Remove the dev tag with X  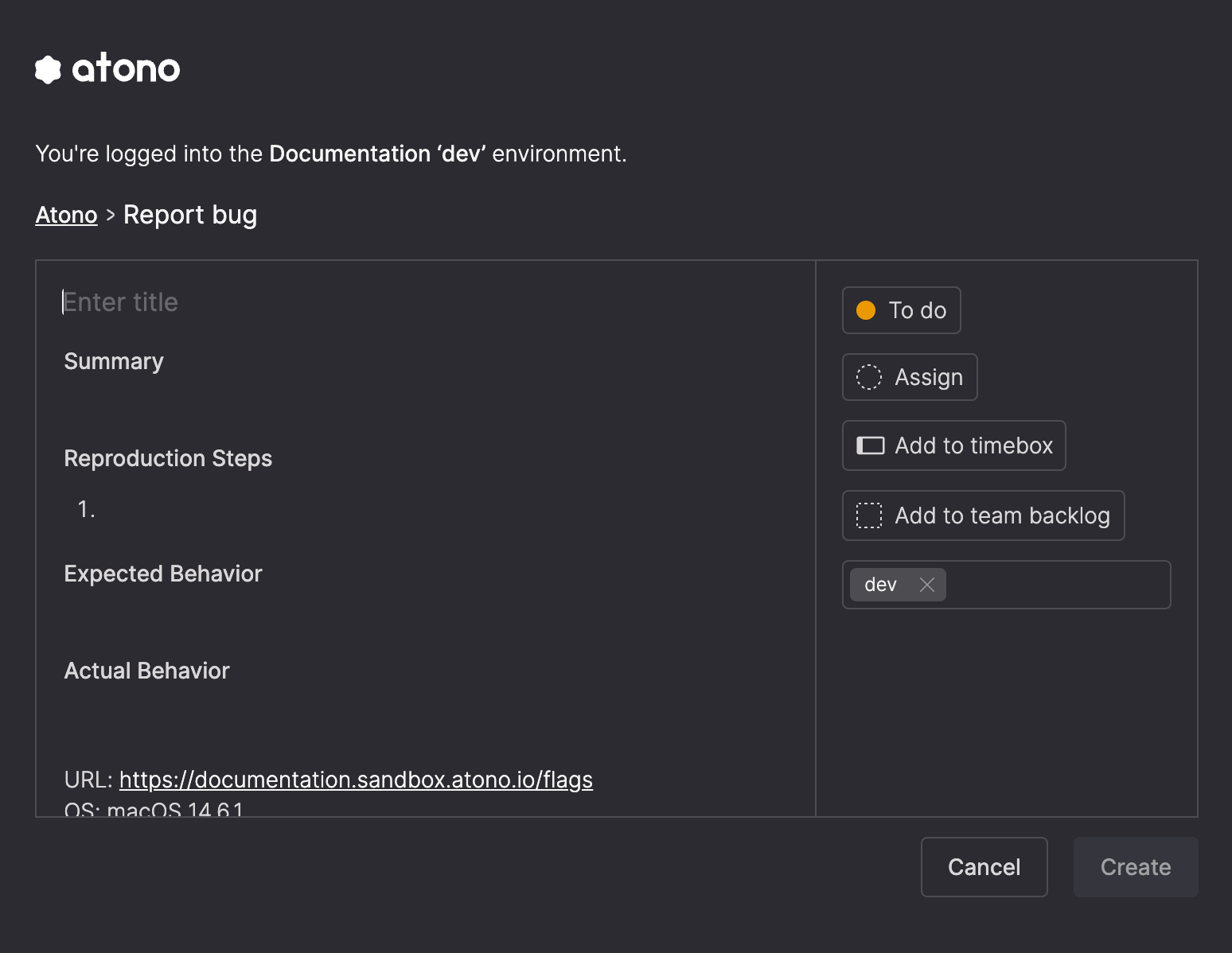click(x=927, y=585)
